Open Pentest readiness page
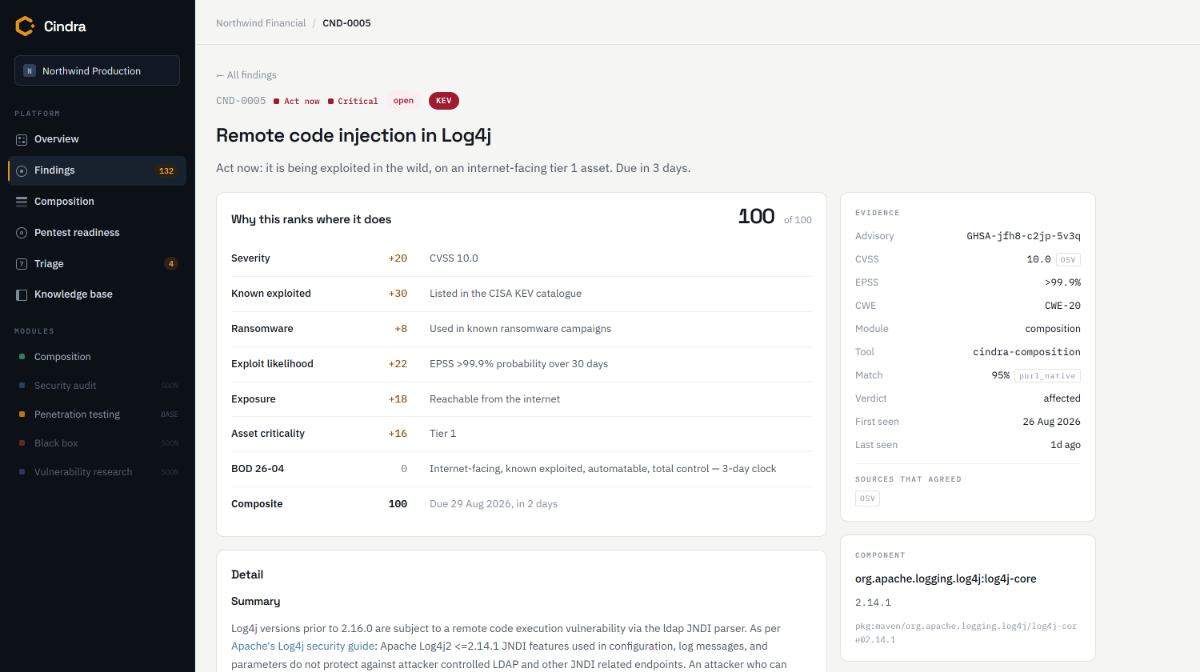This screenshot has width=1200, height=672. tap(77, 232)
